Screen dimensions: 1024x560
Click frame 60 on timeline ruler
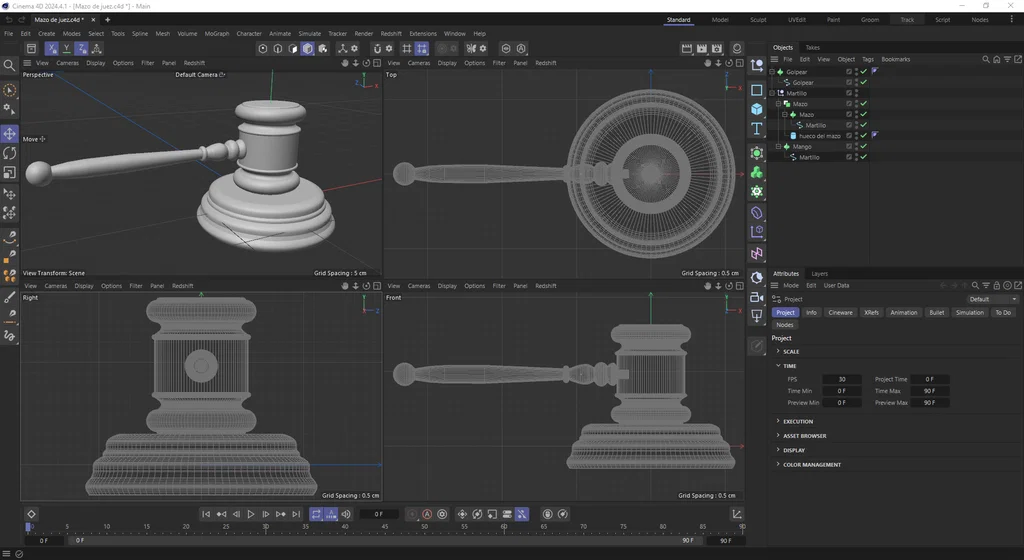pos(504,526)
